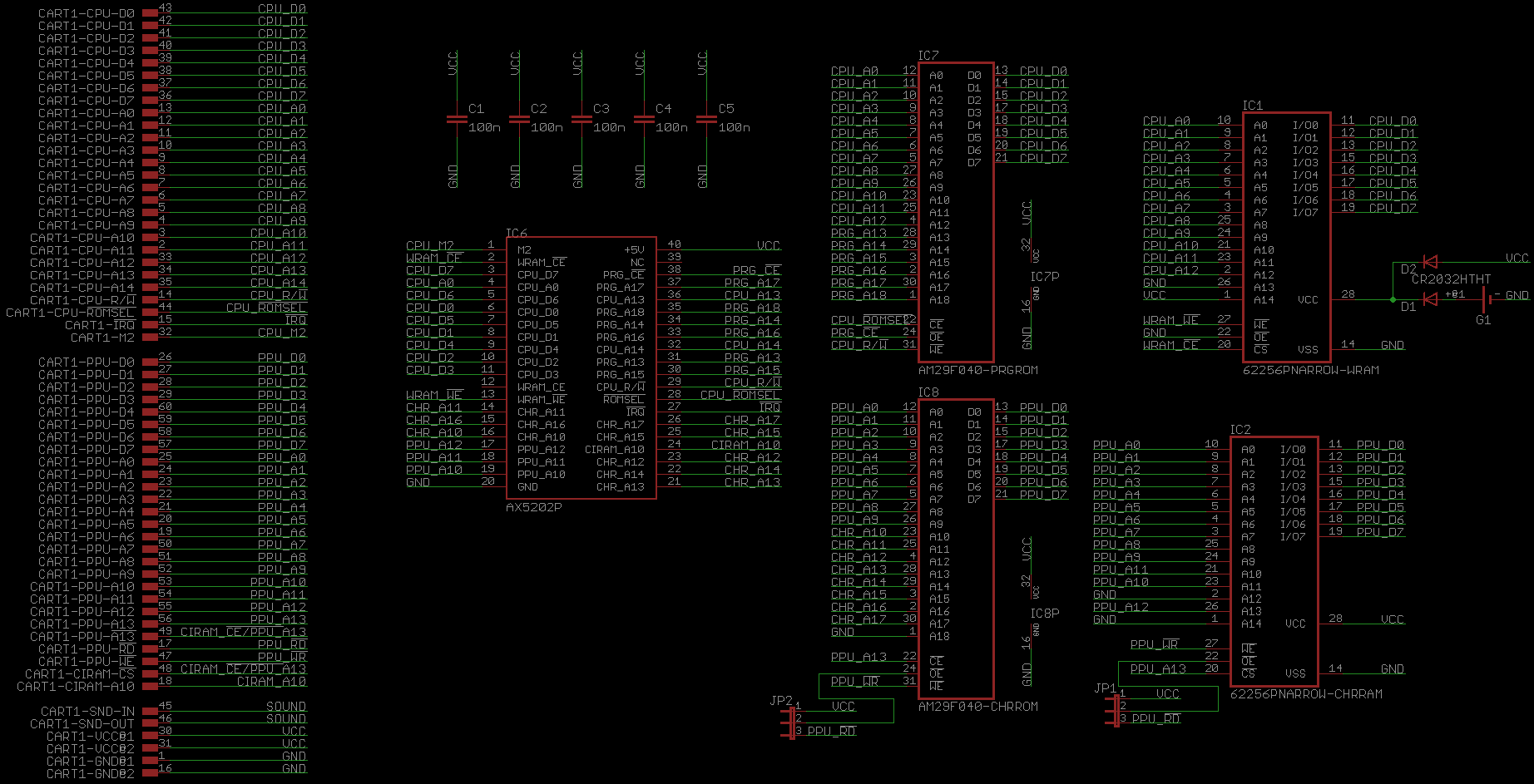The image size is (1534, 784).
Task: Select the C5 capacitor symbol
Action: coord(706,119)
